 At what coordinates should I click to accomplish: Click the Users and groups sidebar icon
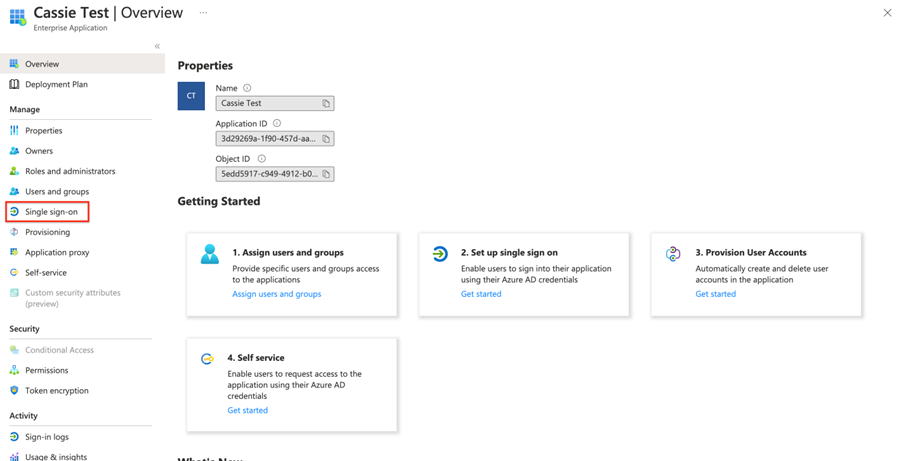14,192
